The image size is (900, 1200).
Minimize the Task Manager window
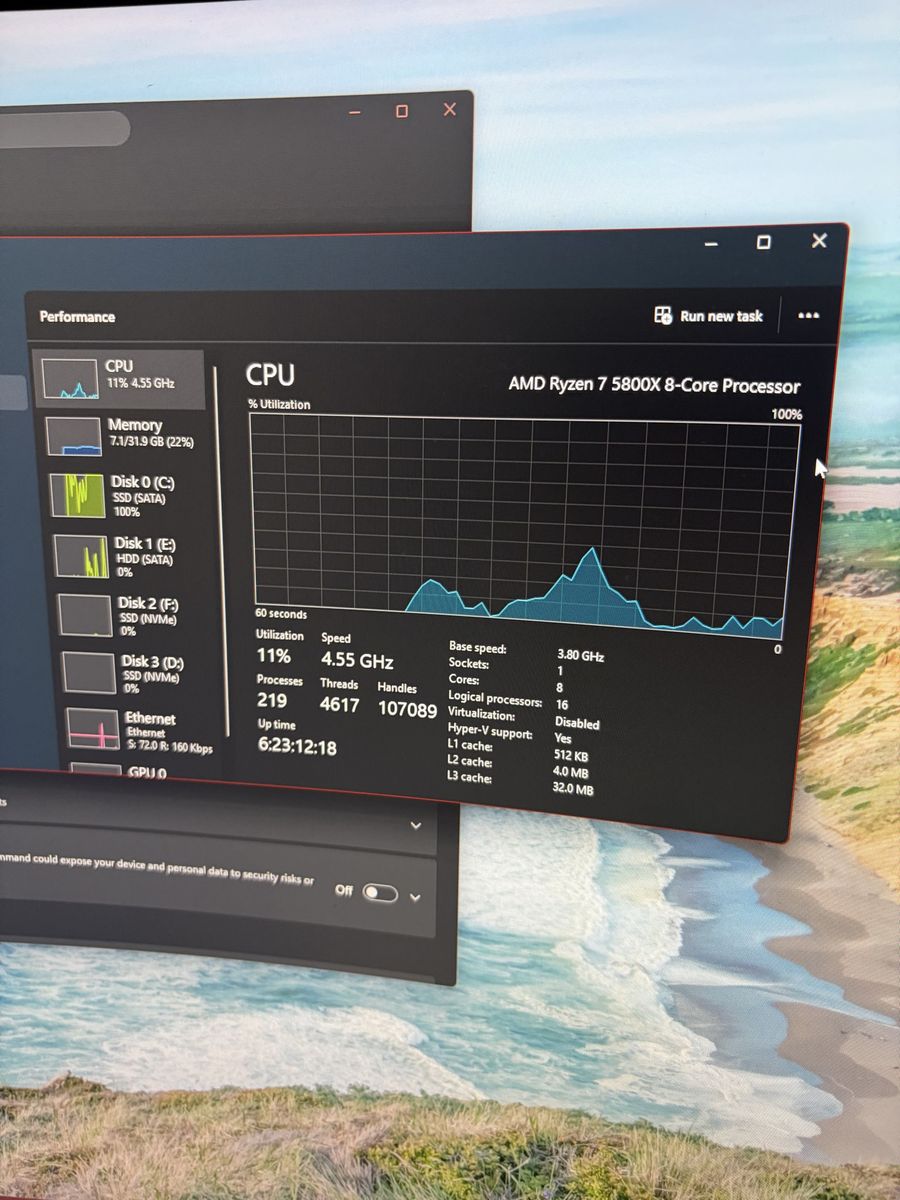(711, 244)
